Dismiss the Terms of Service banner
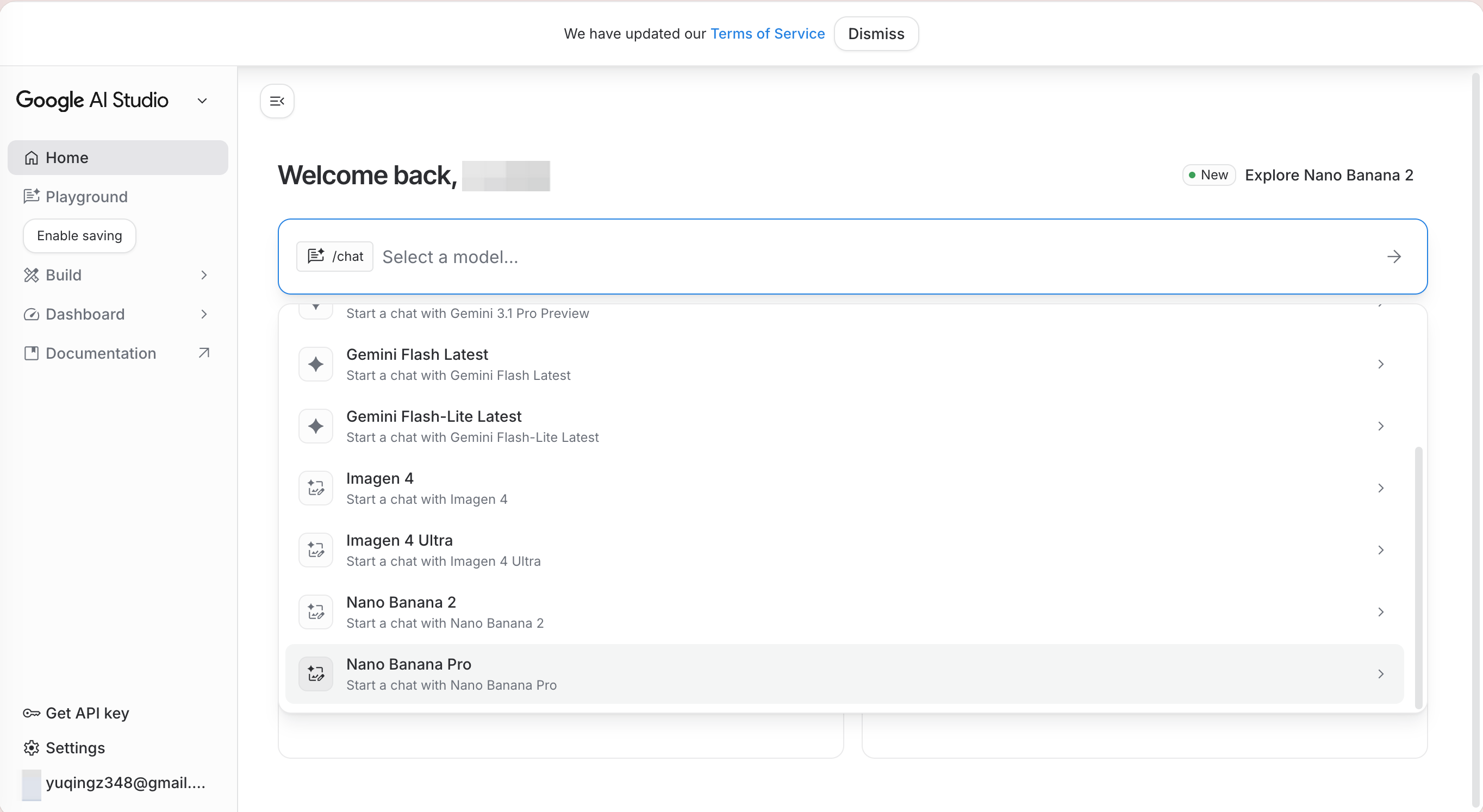Viewport: 1483px width, 812px height. [876, 33]
